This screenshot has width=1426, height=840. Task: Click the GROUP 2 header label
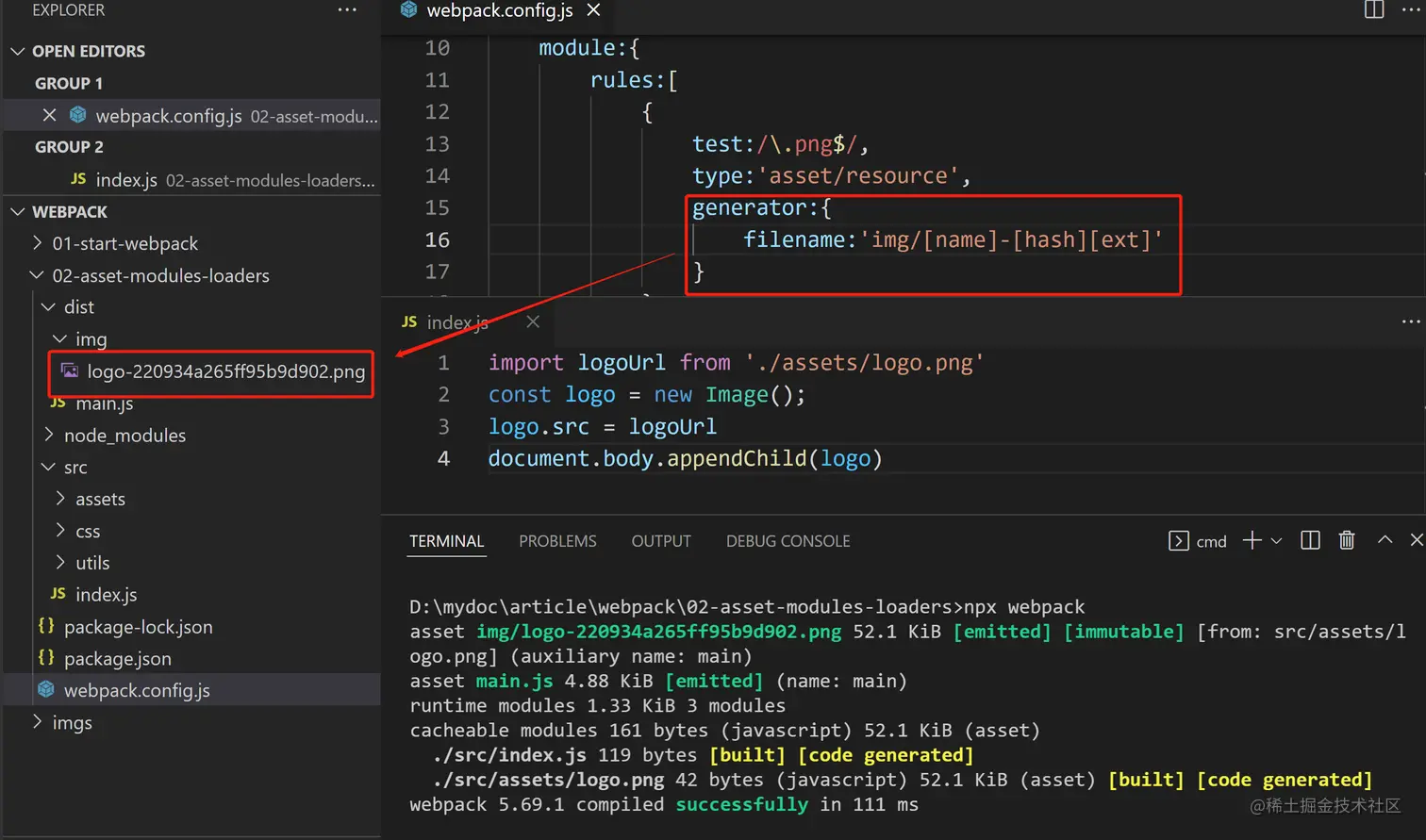click(x=69, y=147)
